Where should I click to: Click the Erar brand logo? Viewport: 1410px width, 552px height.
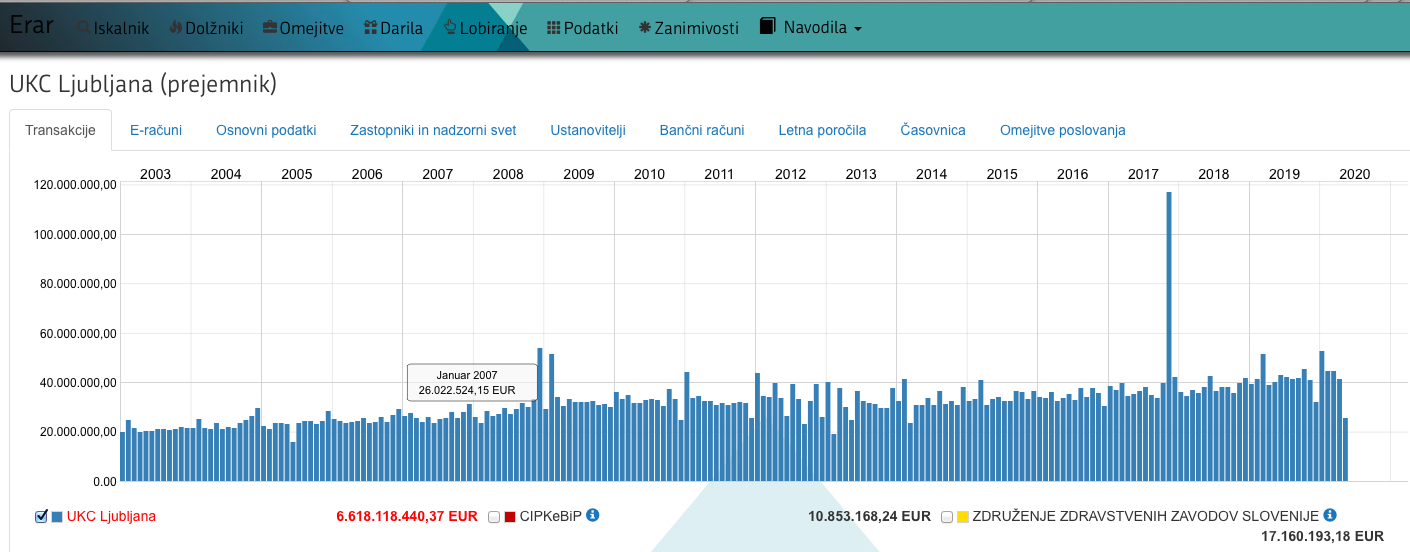pos(31,25)
